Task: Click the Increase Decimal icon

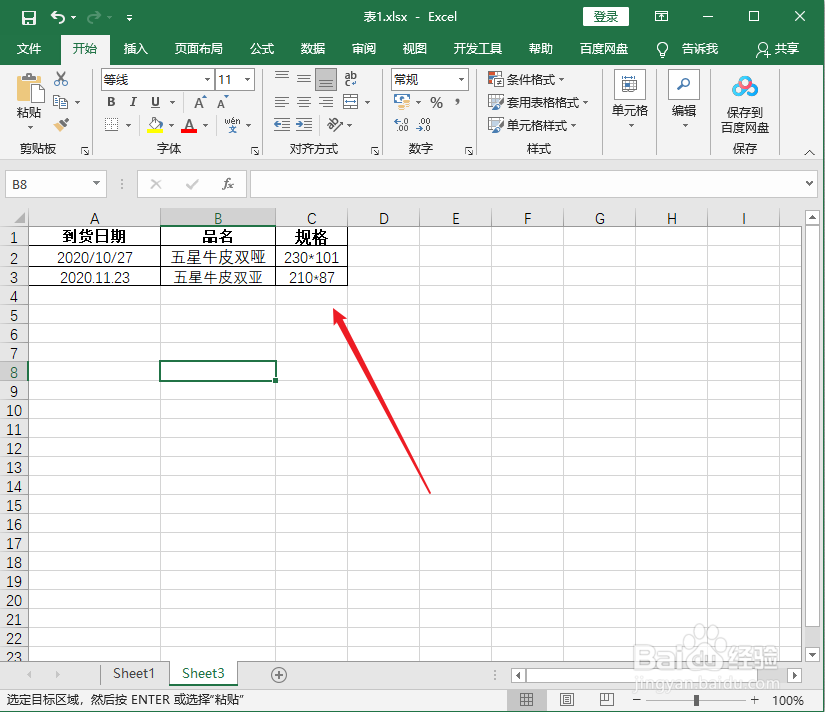Action: 401,125
